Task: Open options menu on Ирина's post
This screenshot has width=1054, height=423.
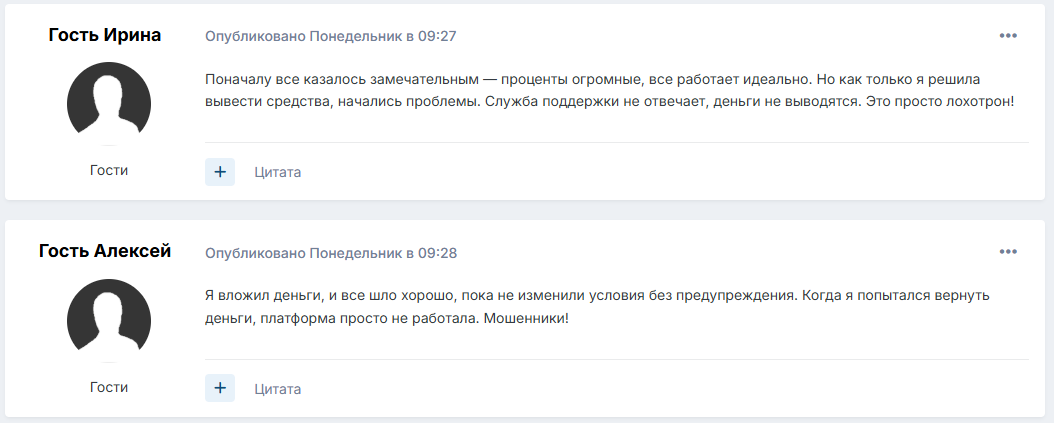Action: [1007, 36]
